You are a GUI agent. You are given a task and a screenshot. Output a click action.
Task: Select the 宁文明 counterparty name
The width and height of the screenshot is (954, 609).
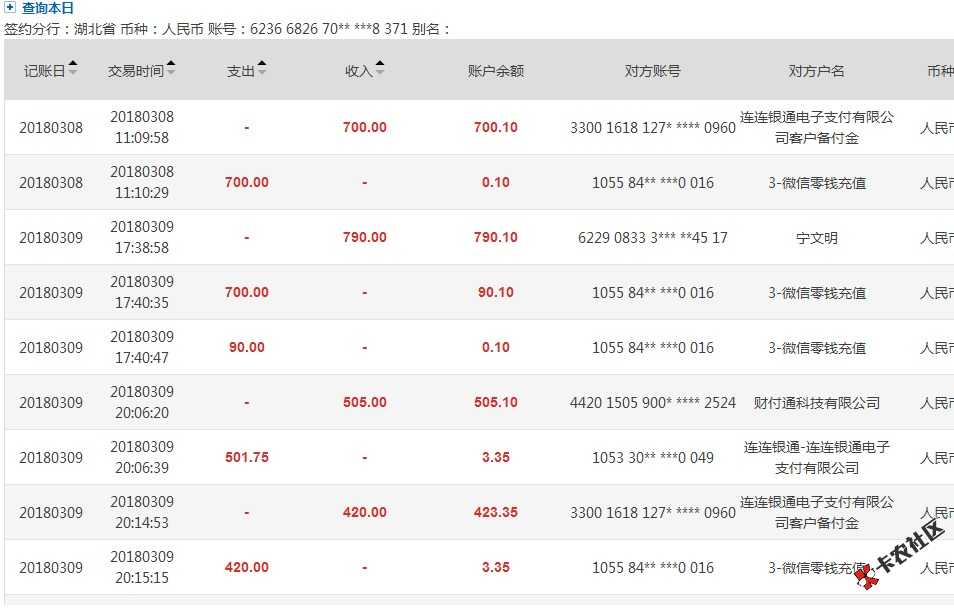pyautogui.click(x=816, y=238)
